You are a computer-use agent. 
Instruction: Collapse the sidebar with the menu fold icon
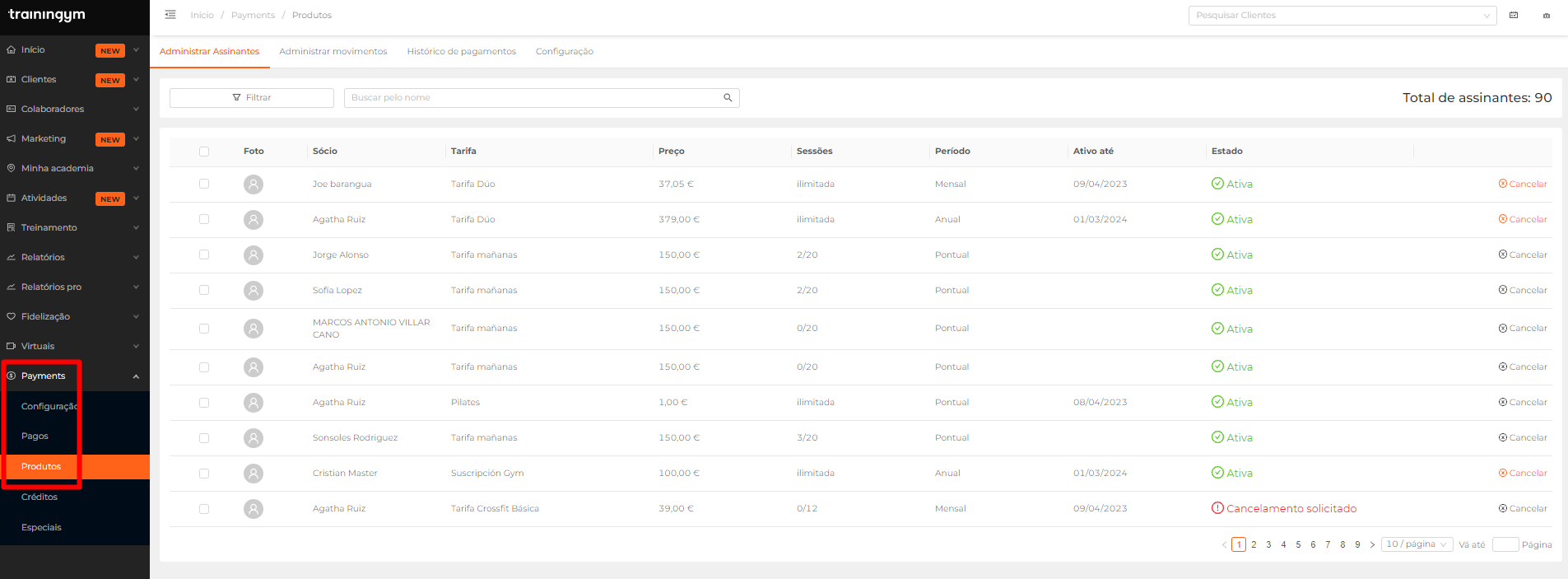point(170,15)
